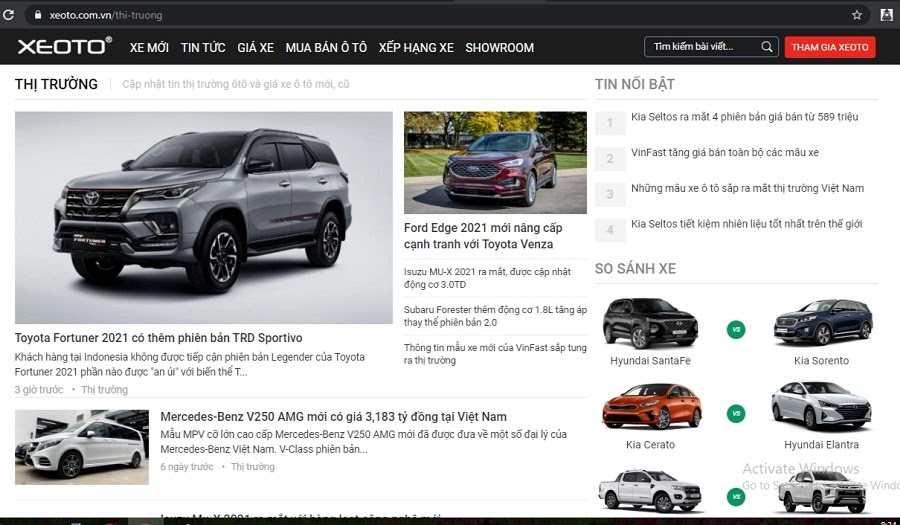Click the XEOTO logo
Image resolution: width=900 pixels, height=525 pixels.
coord(63,47)
